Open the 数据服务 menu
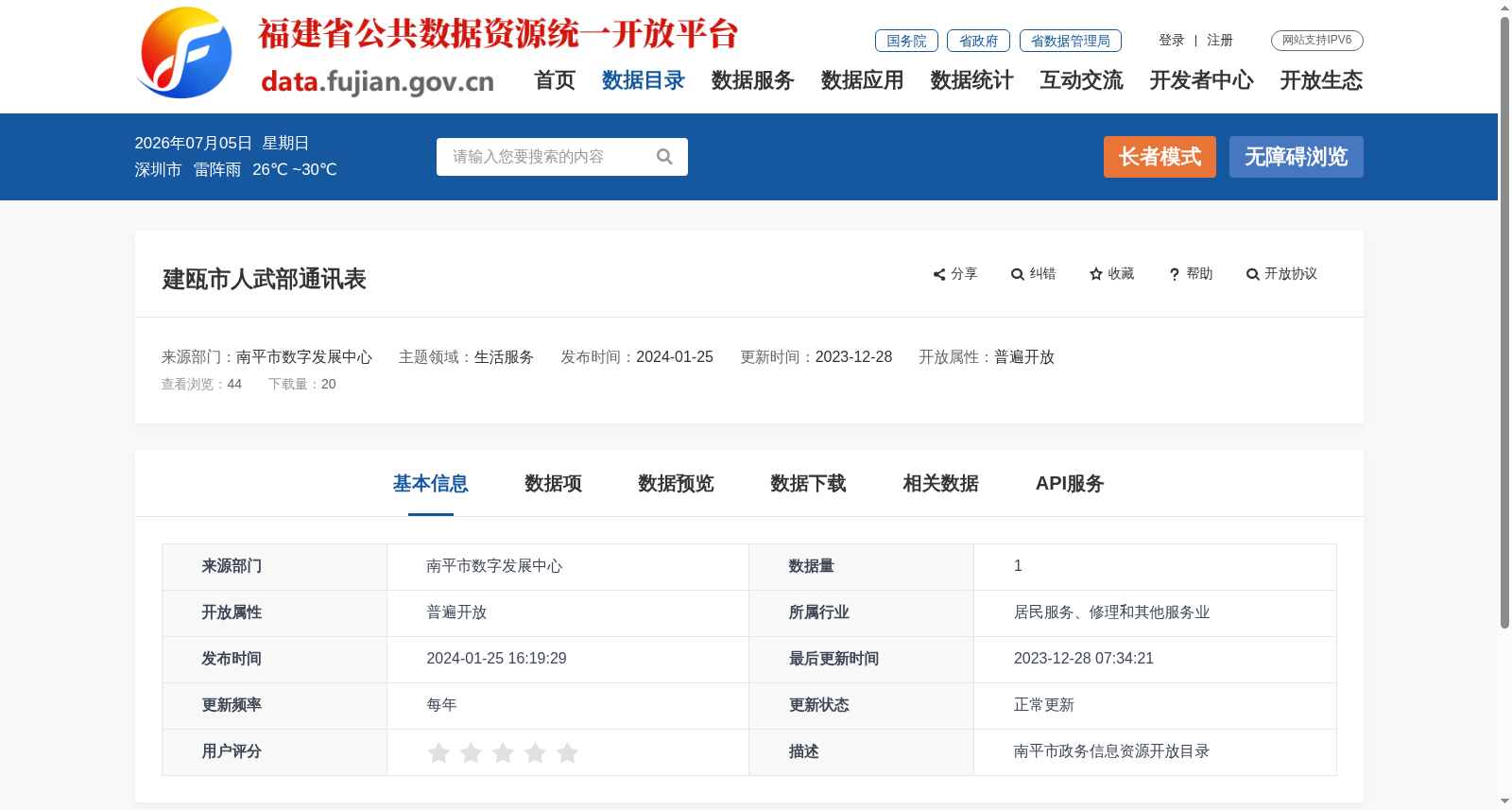Viewport: 1512px width, 810px height. (x=753, y=80)
